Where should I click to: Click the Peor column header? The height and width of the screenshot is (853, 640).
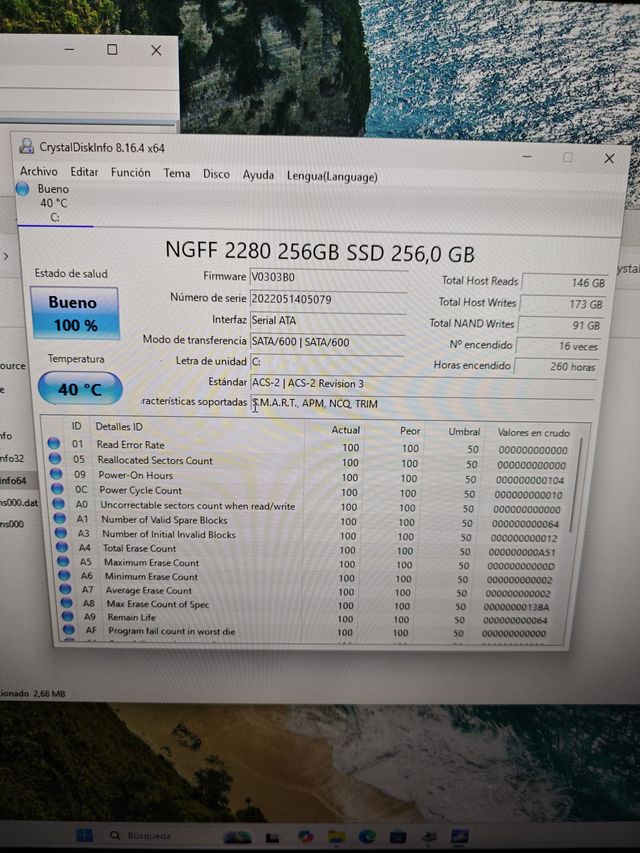[x=409, y=431]
